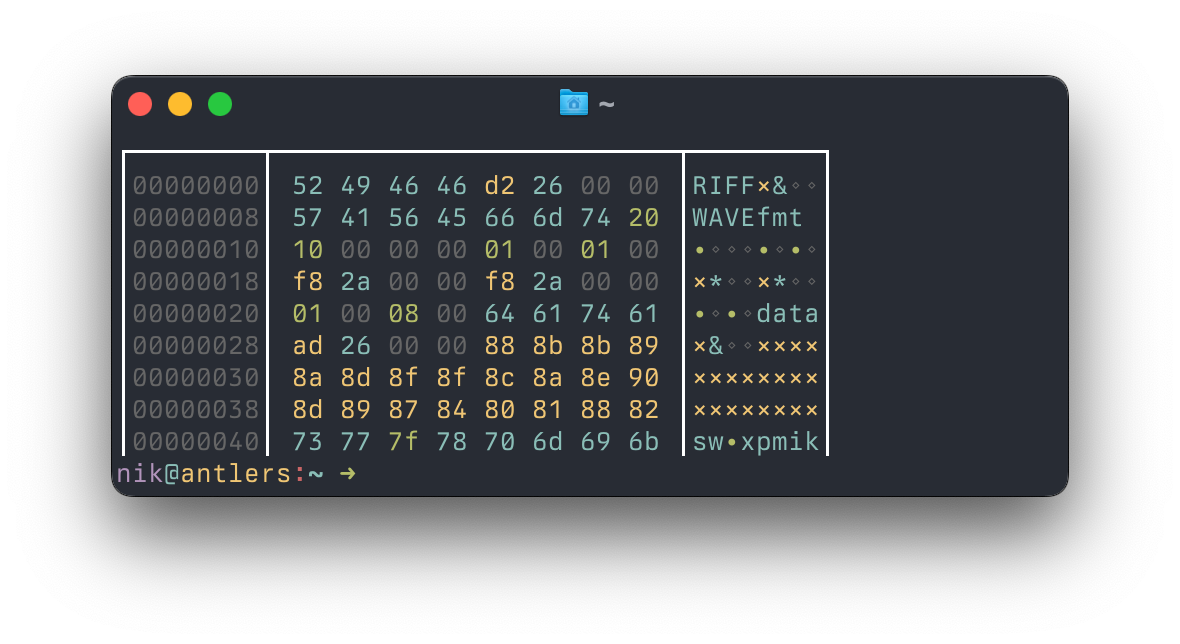Maximize window using the green button
1180x644 pixels.
(220, 104)
